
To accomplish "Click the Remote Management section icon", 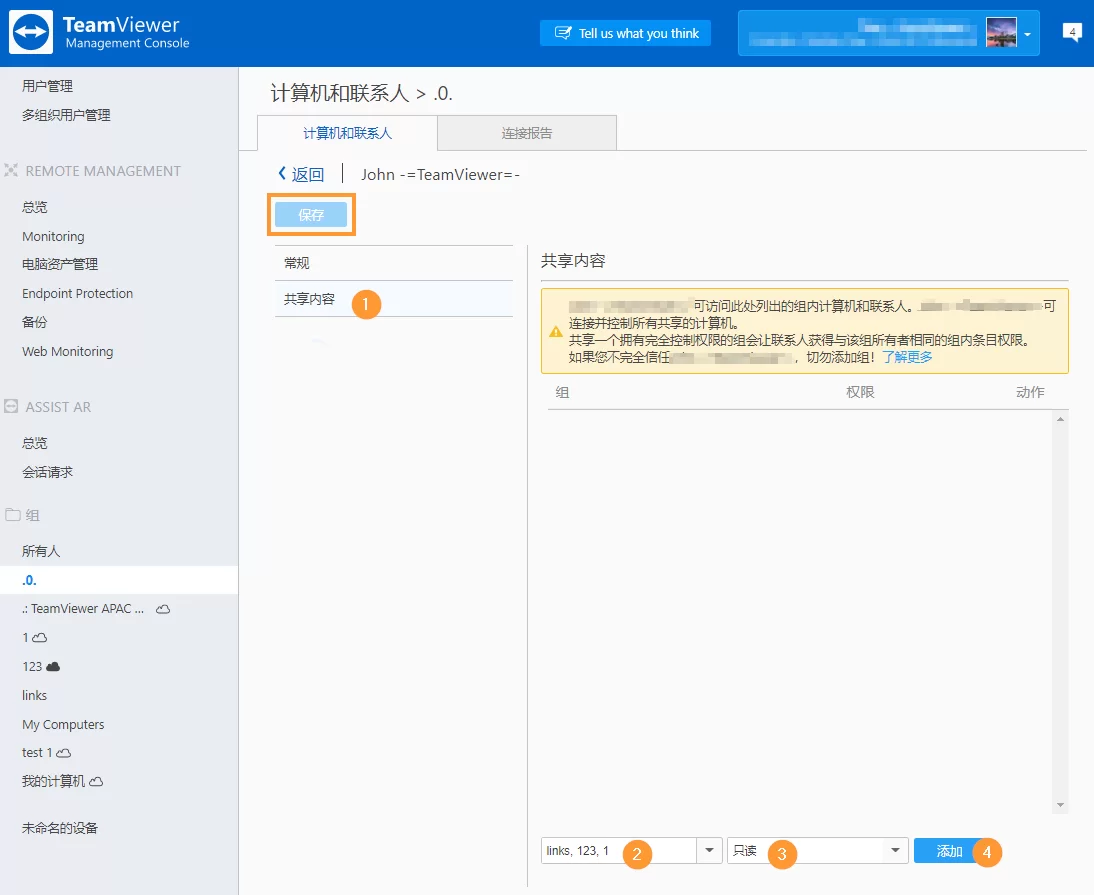I will pyautogui.click(x=13, y=170).
